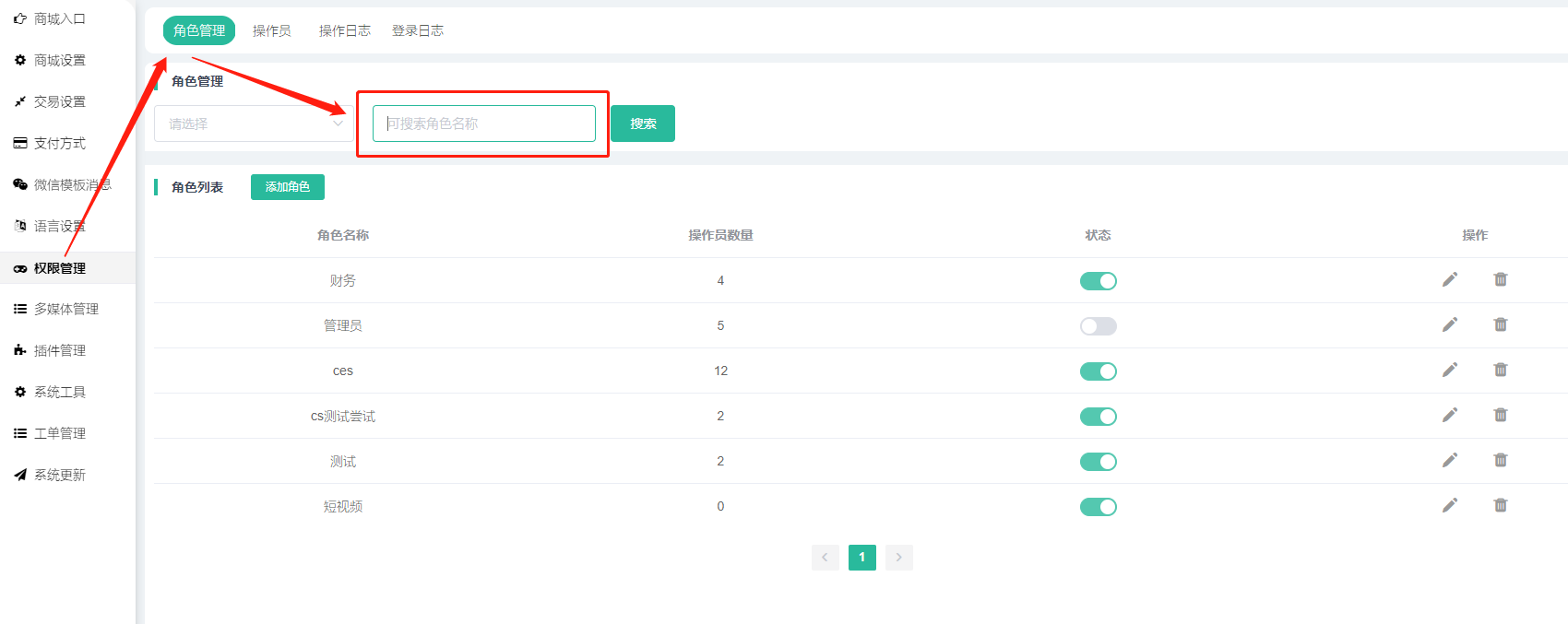
Task: Focus the 可搜索角色名称 search field
Action: tap(484, 124)
